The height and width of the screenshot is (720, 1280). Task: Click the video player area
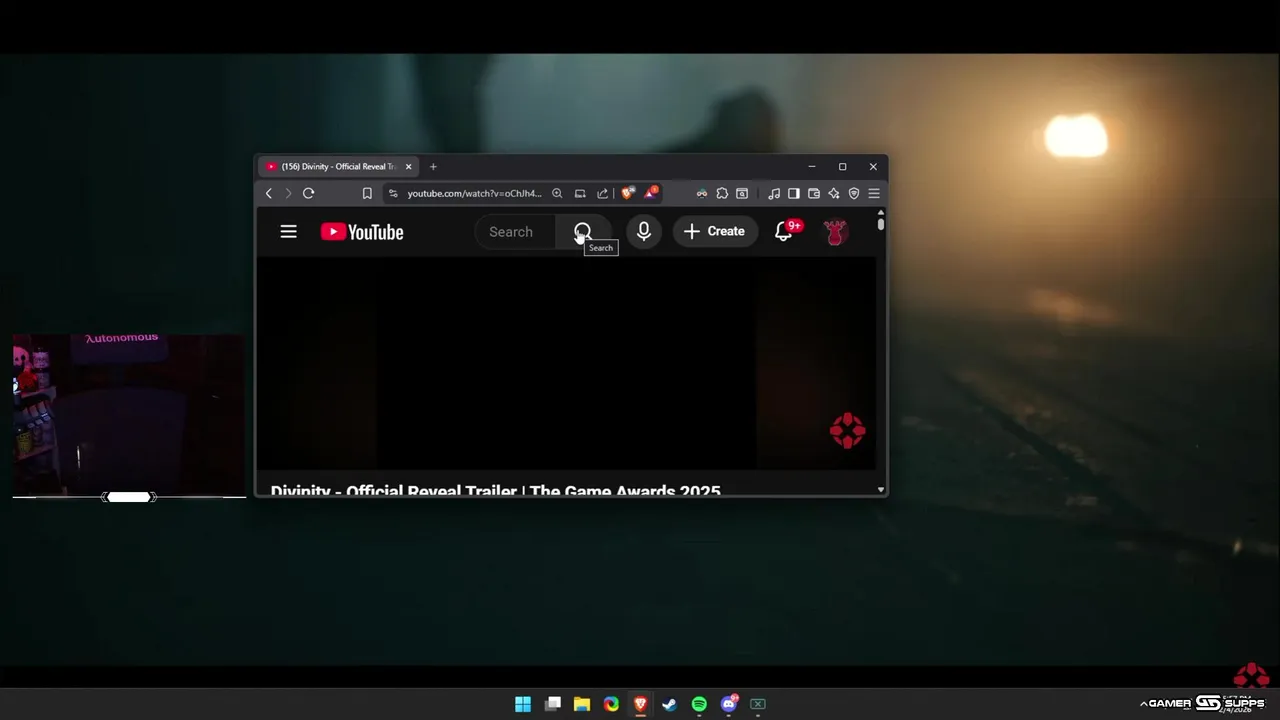[566, 363]
